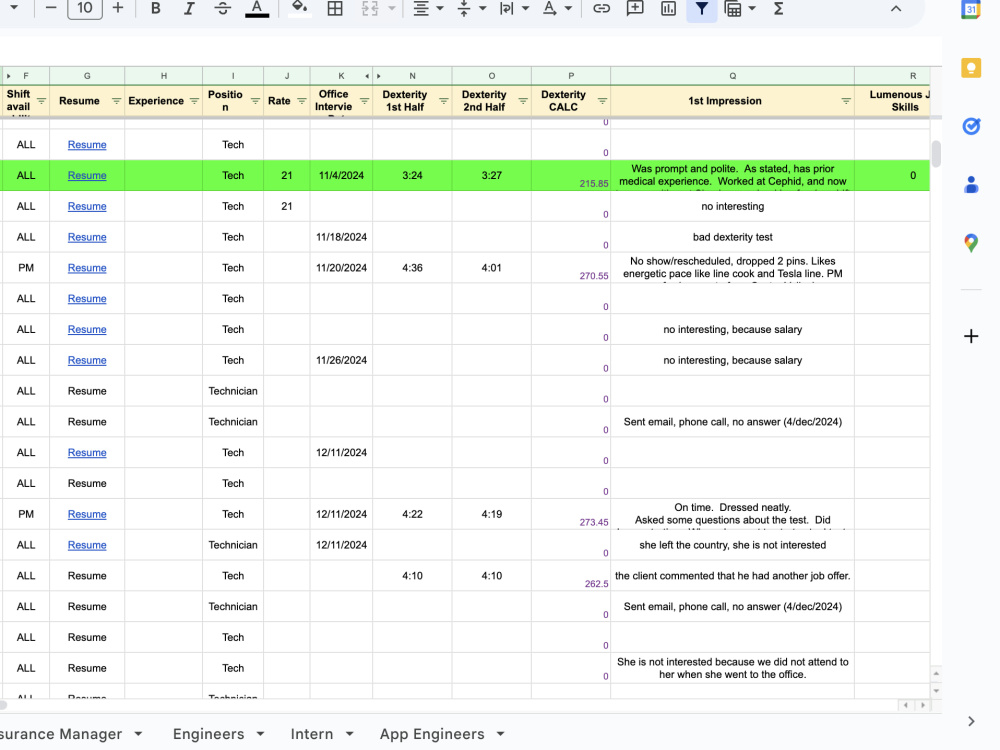The image size is (1000, 750).
Task: Open Resume link in 4:22 dexterity row
Action: [87, 514]
